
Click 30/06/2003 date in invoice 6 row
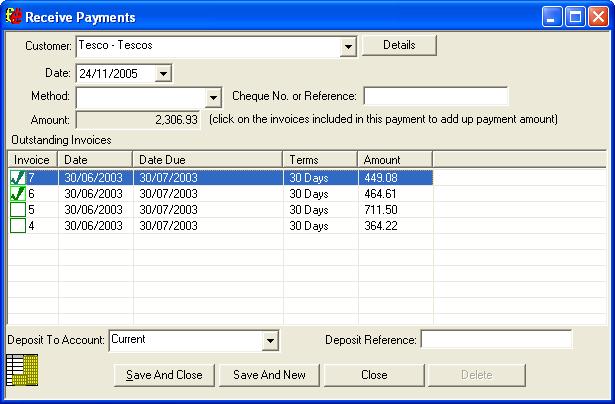94,194
